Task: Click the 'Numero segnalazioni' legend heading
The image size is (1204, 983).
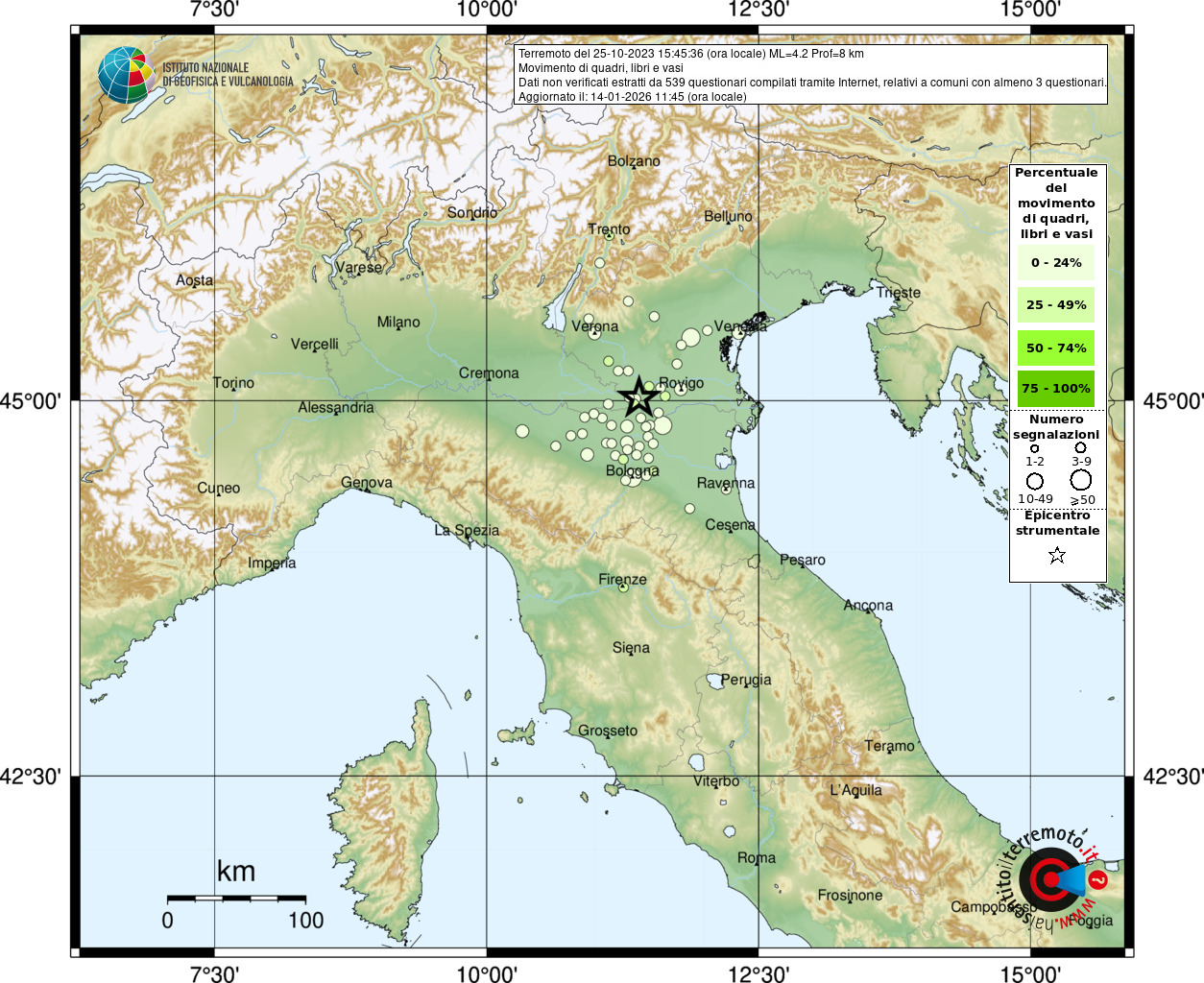Action: click(1056, 427)
